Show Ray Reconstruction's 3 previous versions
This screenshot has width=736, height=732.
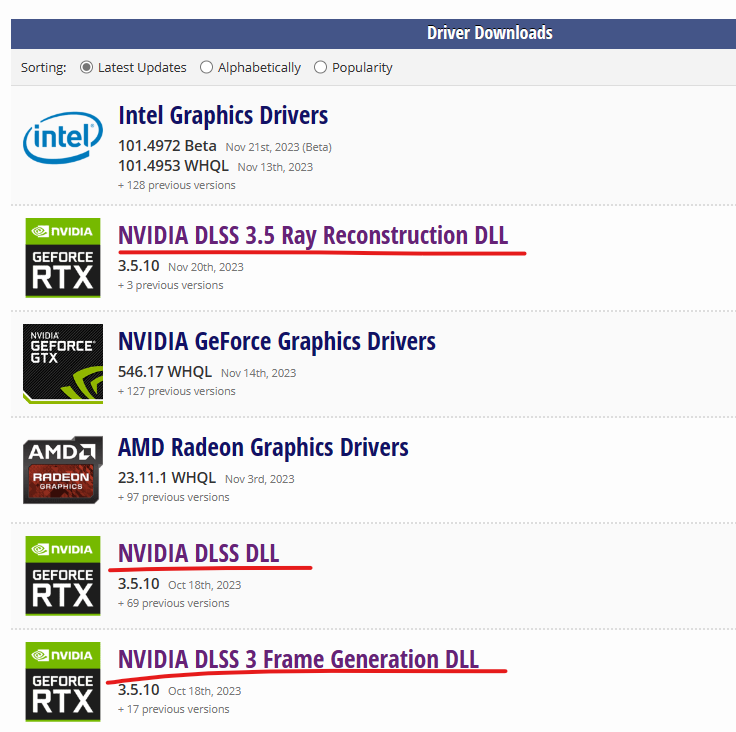[x=170, y=285]
